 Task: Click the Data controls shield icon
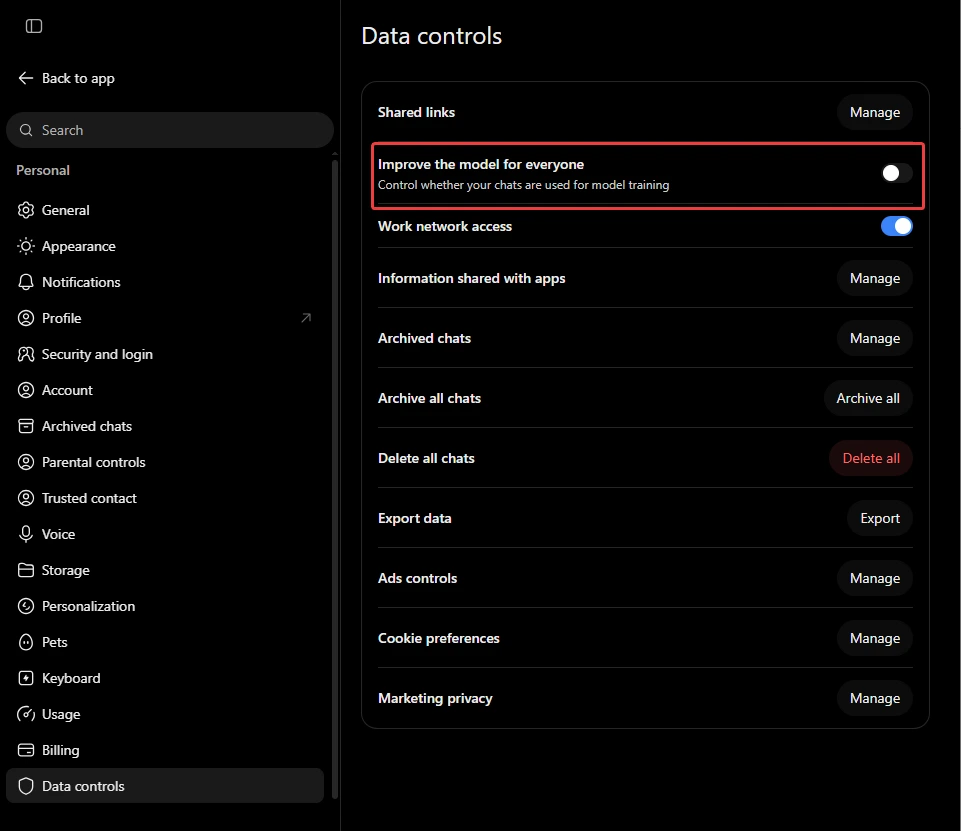tap(26, 786)
